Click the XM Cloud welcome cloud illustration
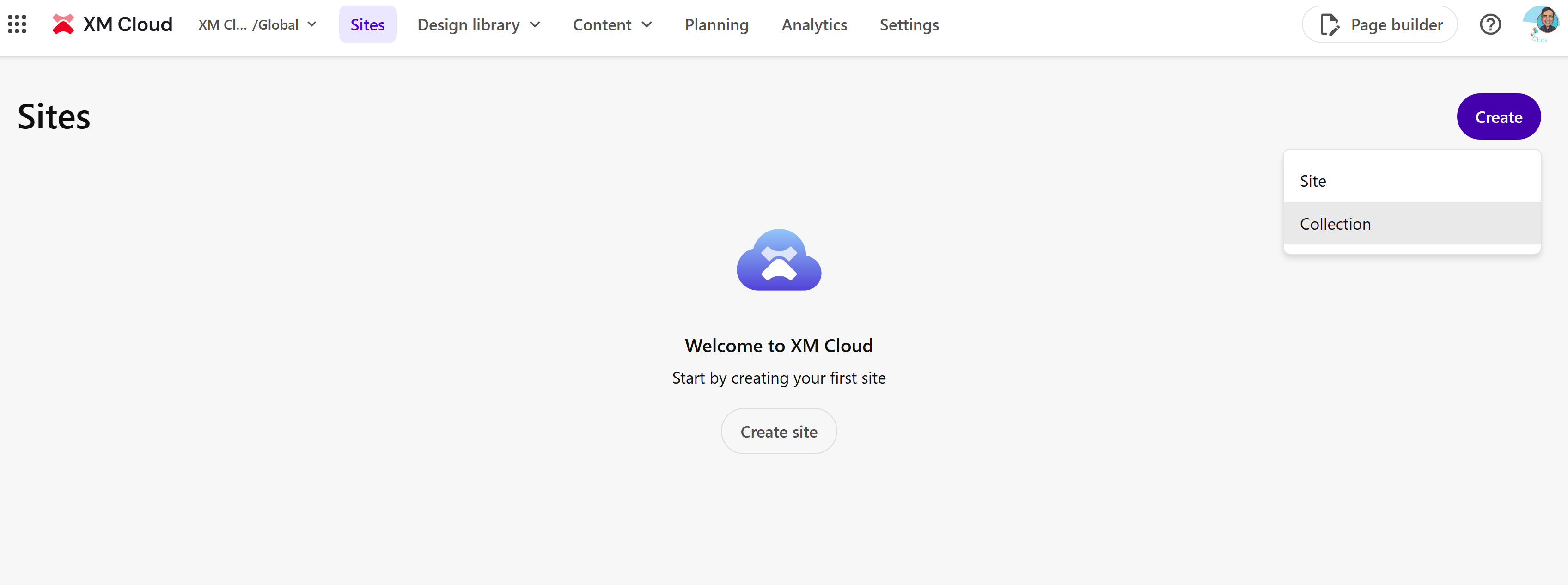Viewport: 1568px width, 585px height. 779,259
